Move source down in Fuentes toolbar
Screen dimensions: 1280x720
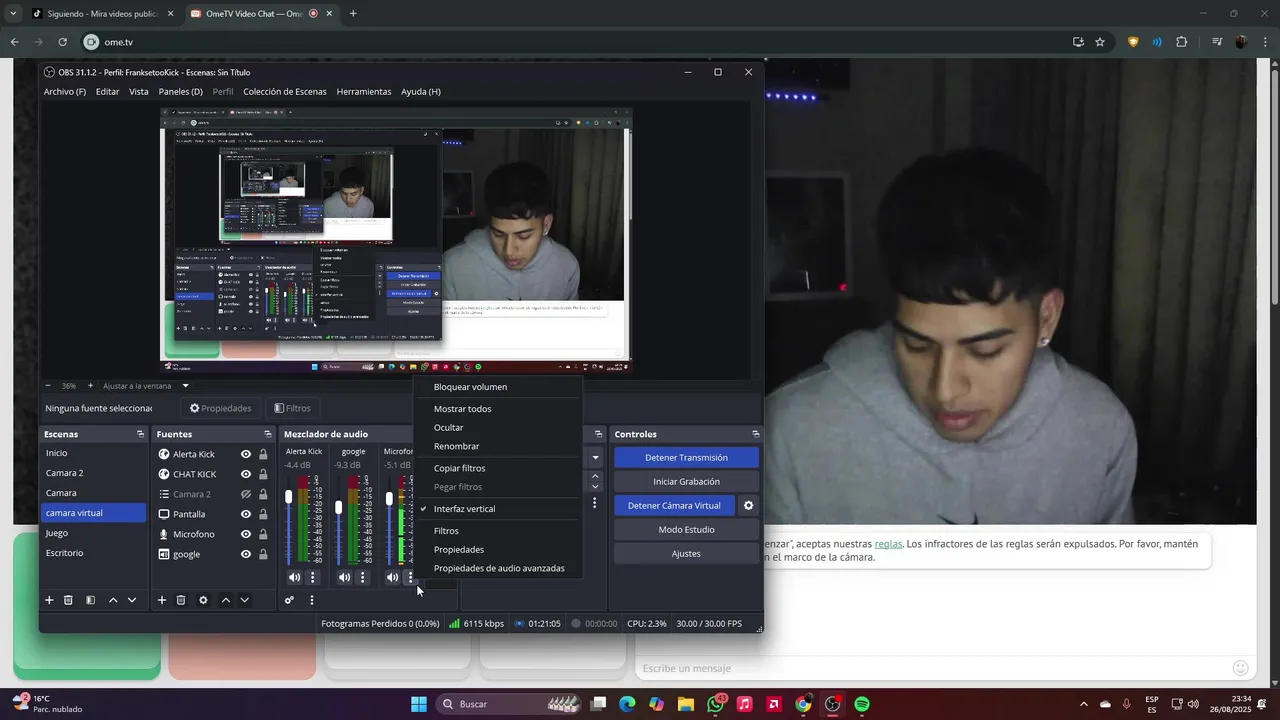[244, 600]
